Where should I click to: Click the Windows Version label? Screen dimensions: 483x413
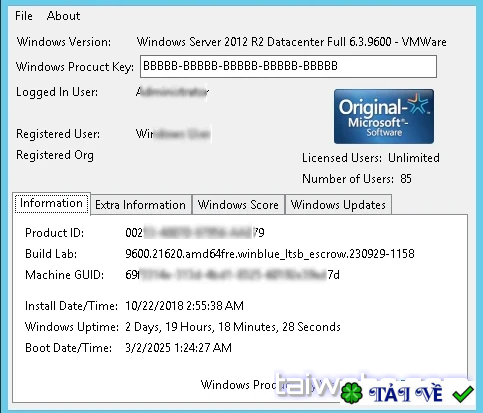coord(64,42)
